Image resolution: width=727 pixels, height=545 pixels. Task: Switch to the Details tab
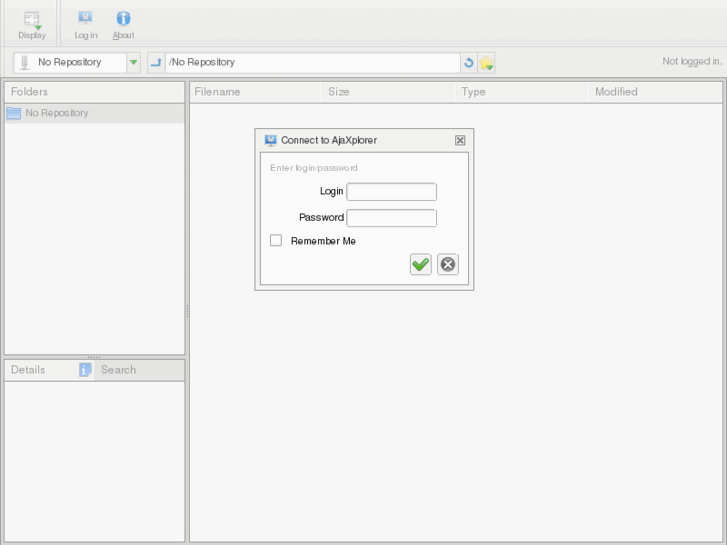click(28, 370)
